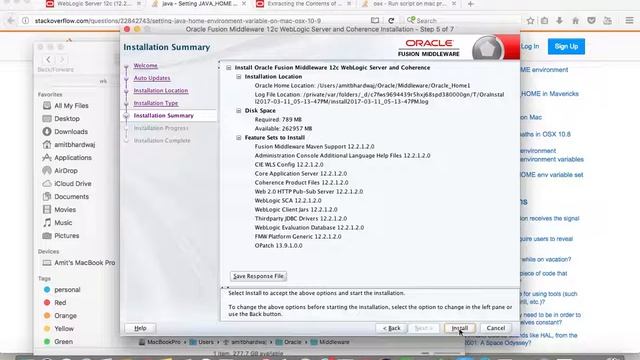Viewport: 640px width, 360px height.
Task: Go to Installation Location step
Action: point(161,91)
